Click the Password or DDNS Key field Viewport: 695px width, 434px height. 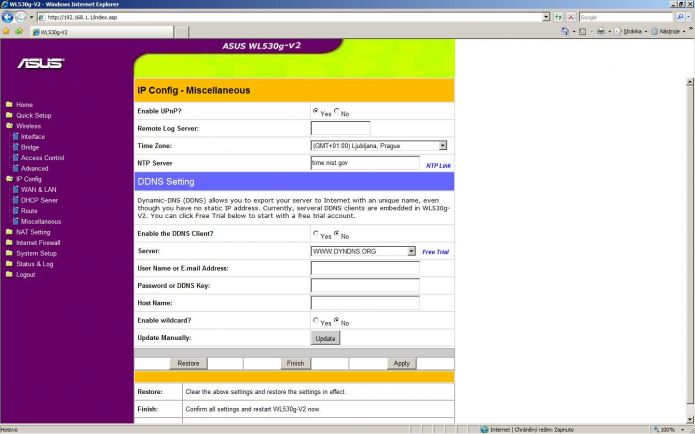[365, 285]
